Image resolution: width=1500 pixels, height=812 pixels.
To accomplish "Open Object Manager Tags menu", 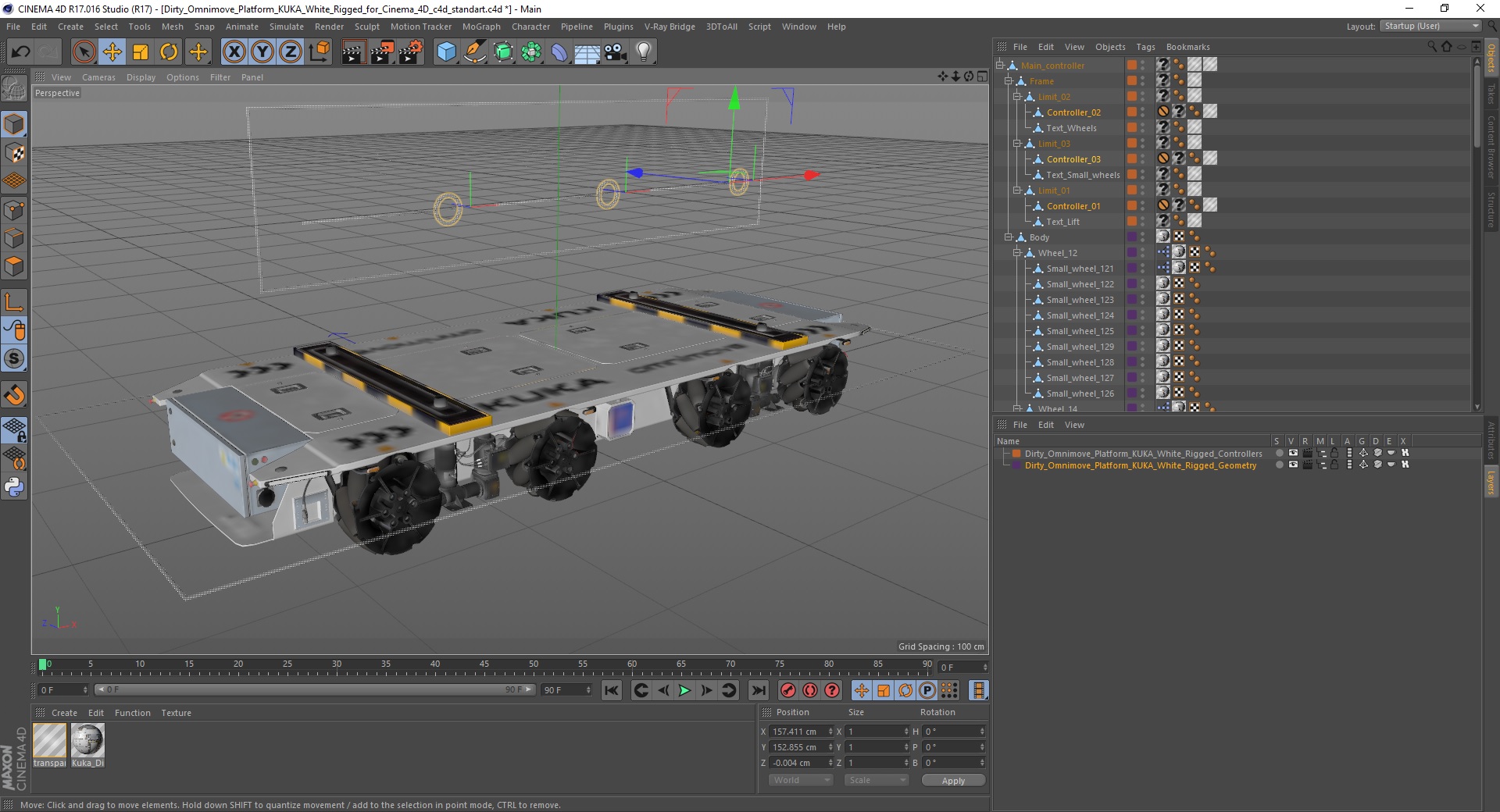I will (1145, 47).
